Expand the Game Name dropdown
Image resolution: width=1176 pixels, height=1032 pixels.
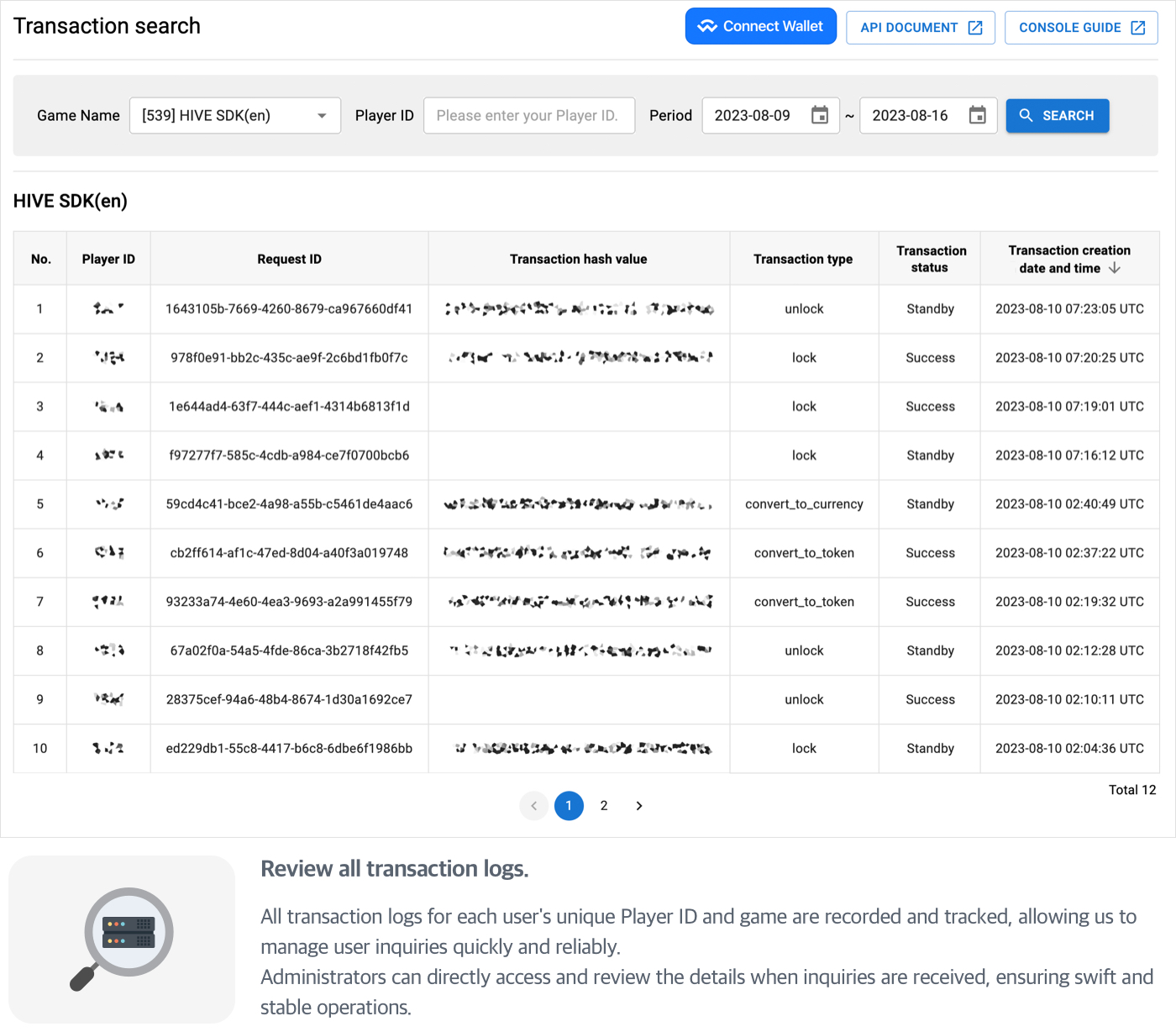[x=235, y=115]
